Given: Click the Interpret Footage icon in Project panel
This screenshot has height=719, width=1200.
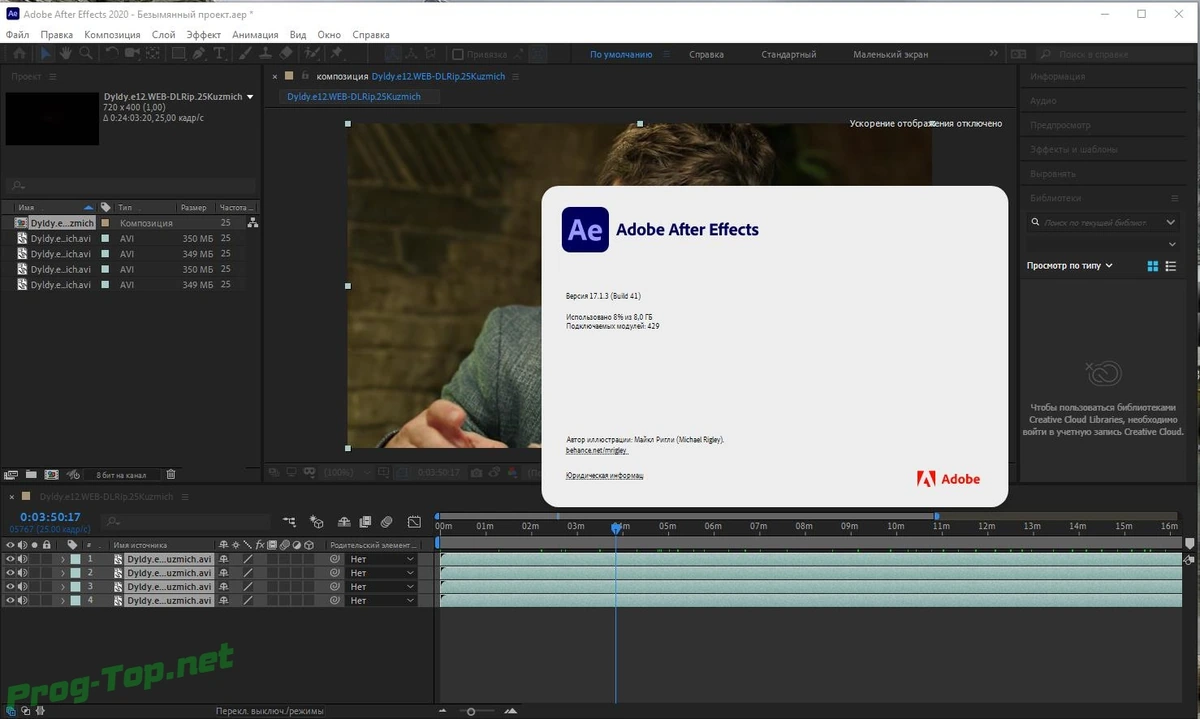Looking at the screenshot, I should click(x=11, y=475).
